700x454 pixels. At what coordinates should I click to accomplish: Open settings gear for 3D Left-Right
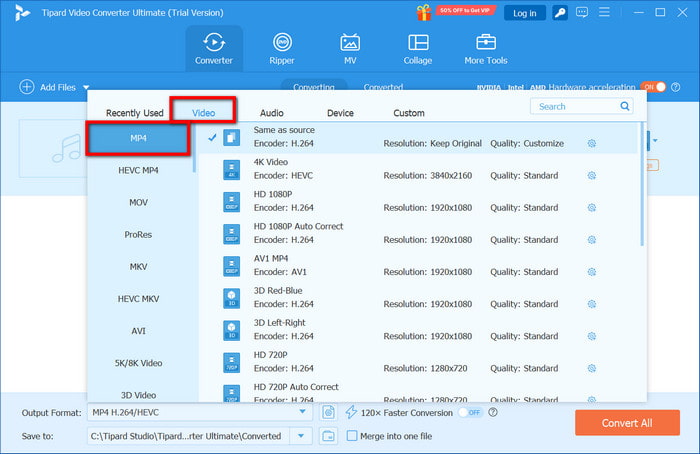point(592,336)
